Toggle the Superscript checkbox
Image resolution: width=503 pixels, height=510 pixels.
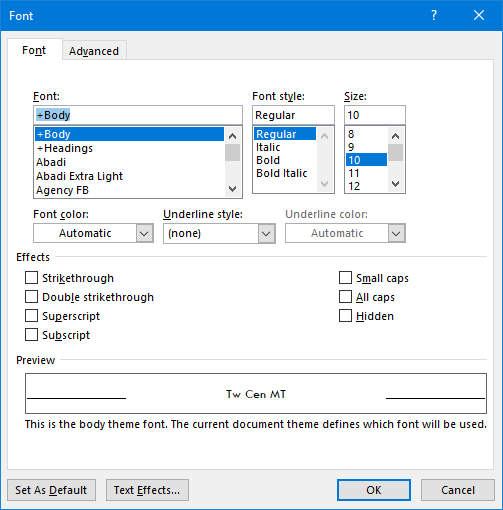(31, 316)
